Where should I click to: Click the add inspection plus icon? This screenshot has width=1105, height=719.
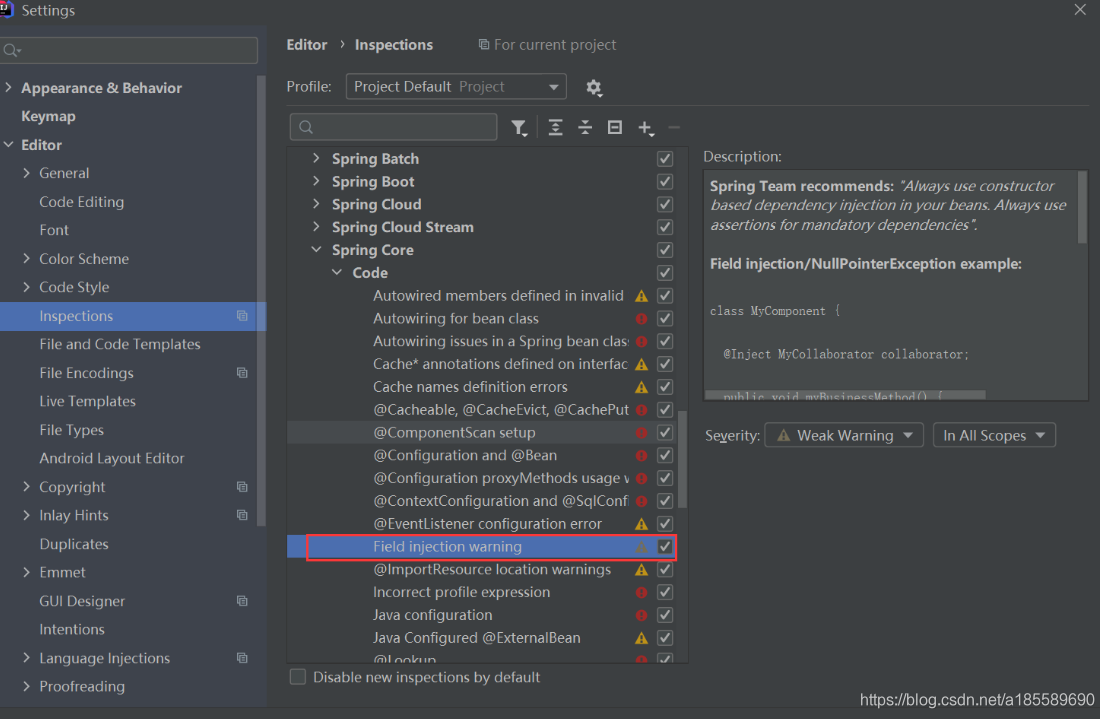(646, 128)
